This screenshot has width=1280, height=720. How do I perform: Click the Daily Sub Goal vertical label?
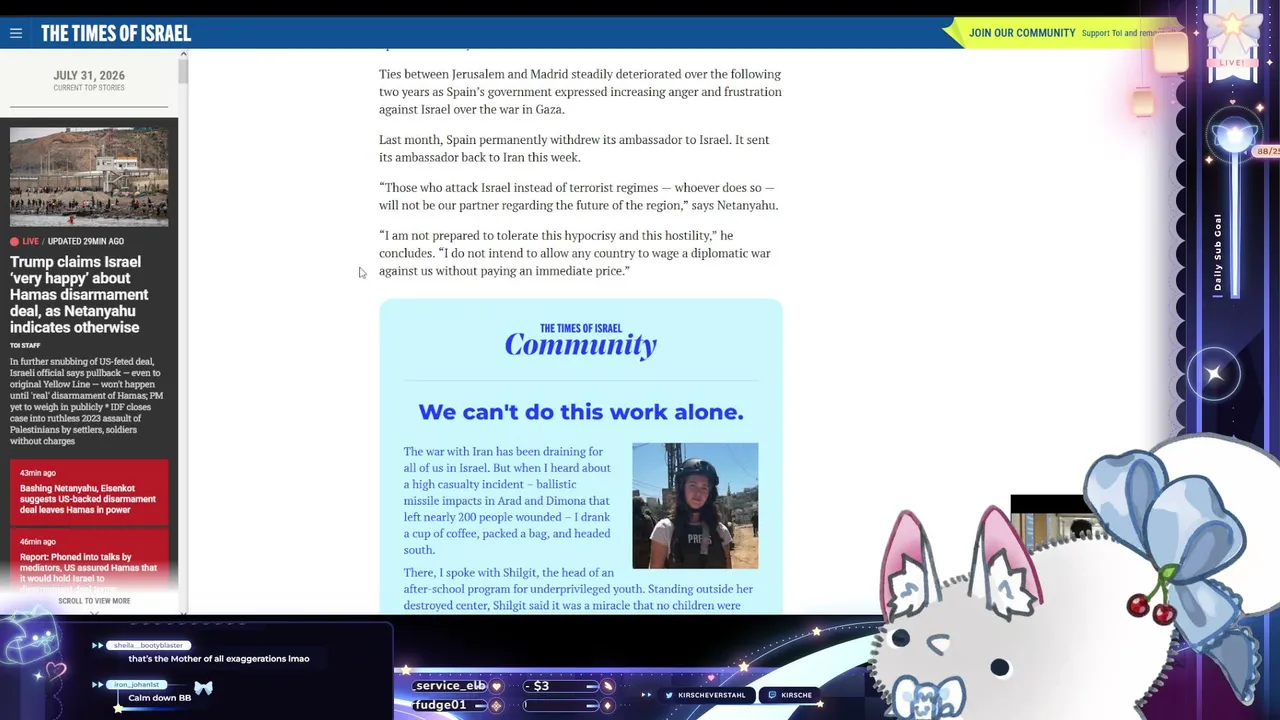point(1218,252)
